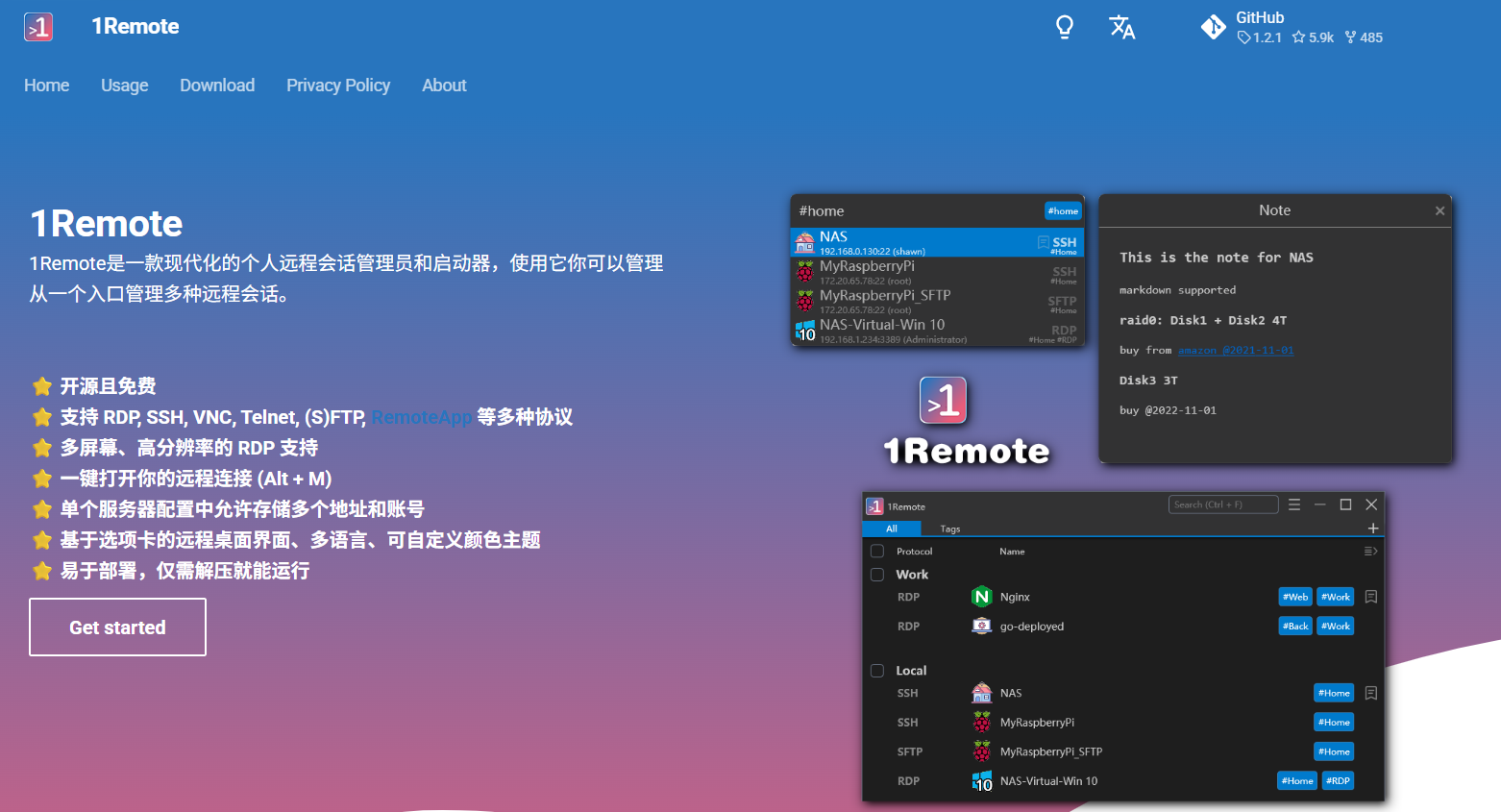
Task: Click the MyRaspberryPi_SFTP raspberry icon in list
Action: point(981,751)
